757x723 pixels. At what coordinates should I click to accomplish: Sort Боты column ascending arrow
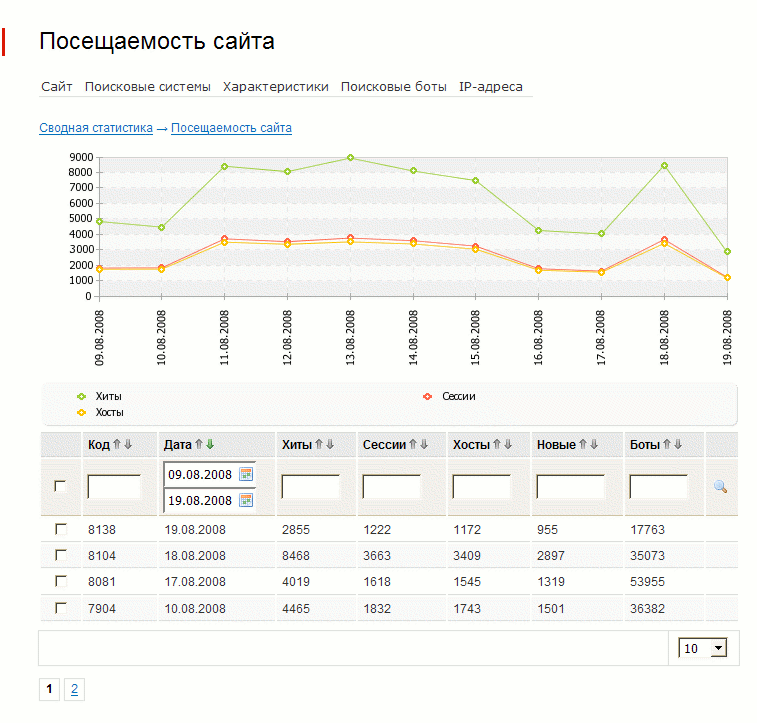(666, 445)
